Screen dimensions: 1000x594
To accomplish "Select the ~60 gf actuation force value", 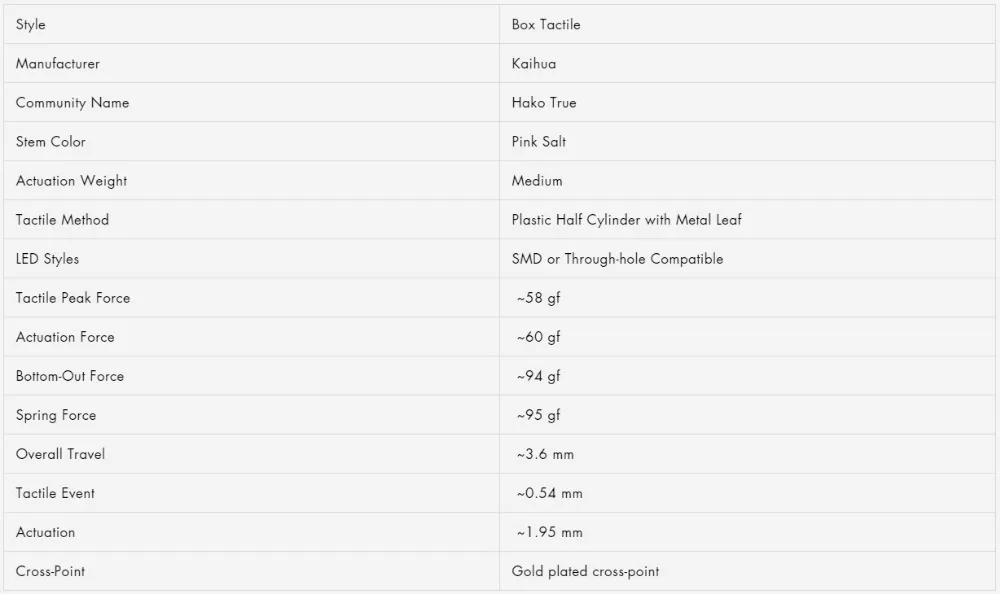I will pos(538,337).
